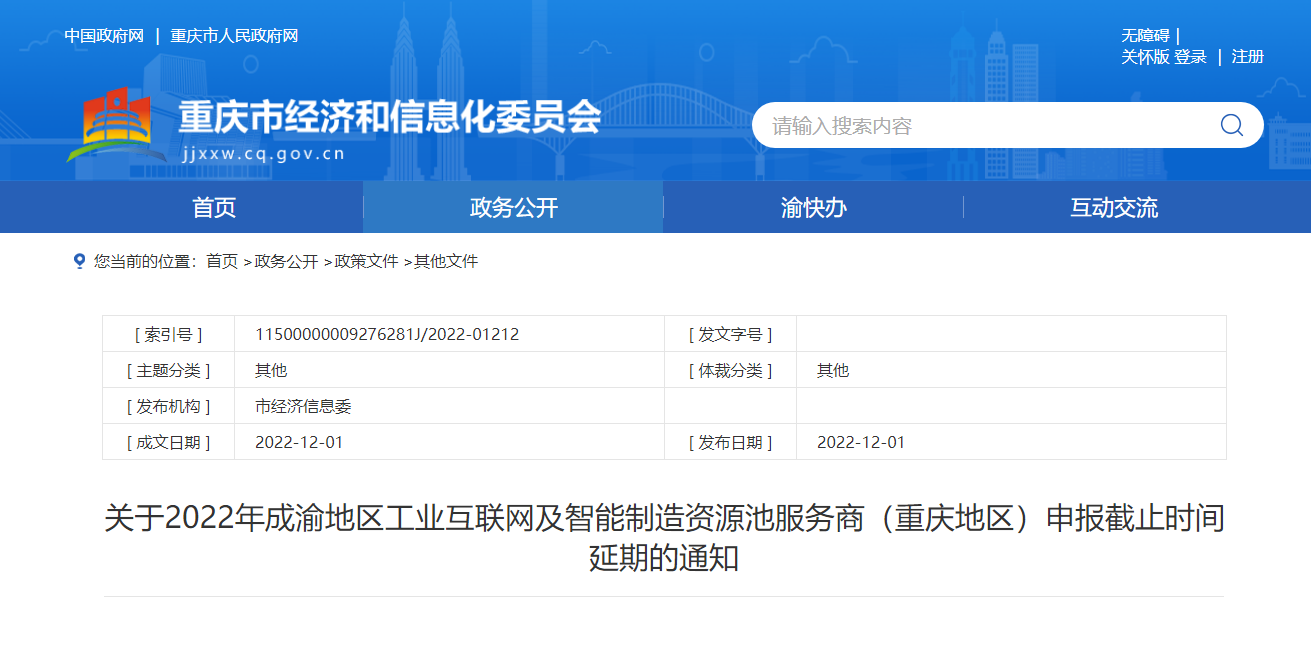Visit the 中国政府网 link
The image size is (1311, 654).
(104, 36)
